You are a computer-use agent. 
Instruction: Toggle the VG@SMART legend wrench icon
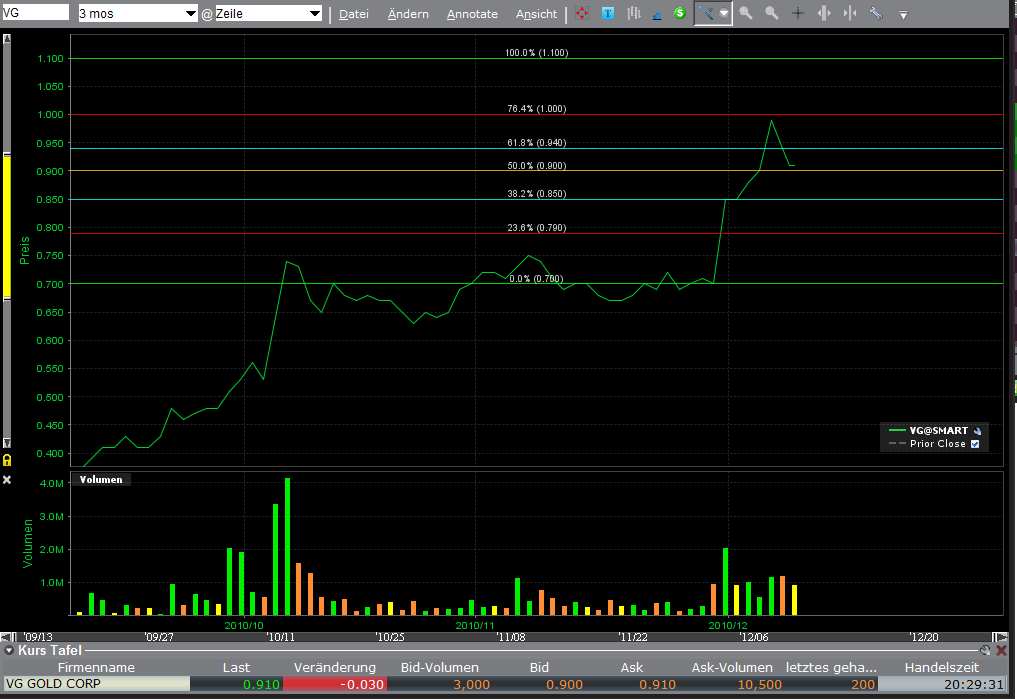pos(977,430)
